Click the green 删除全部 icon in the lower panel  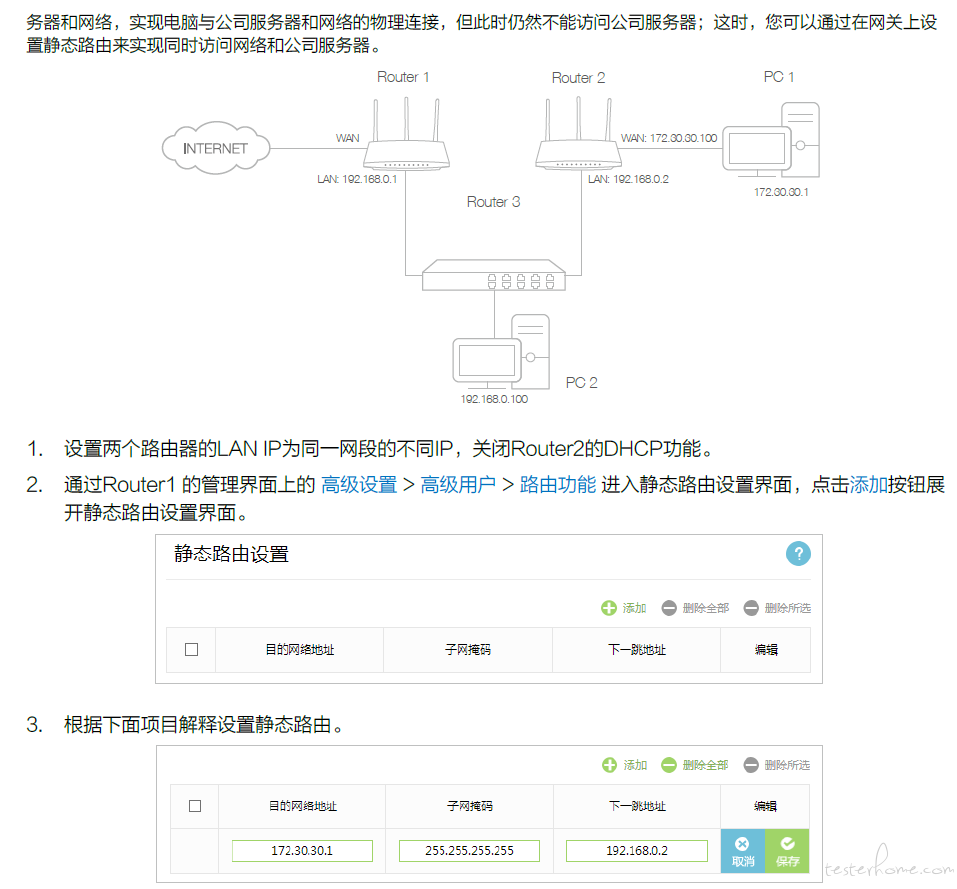click(669, 765)
